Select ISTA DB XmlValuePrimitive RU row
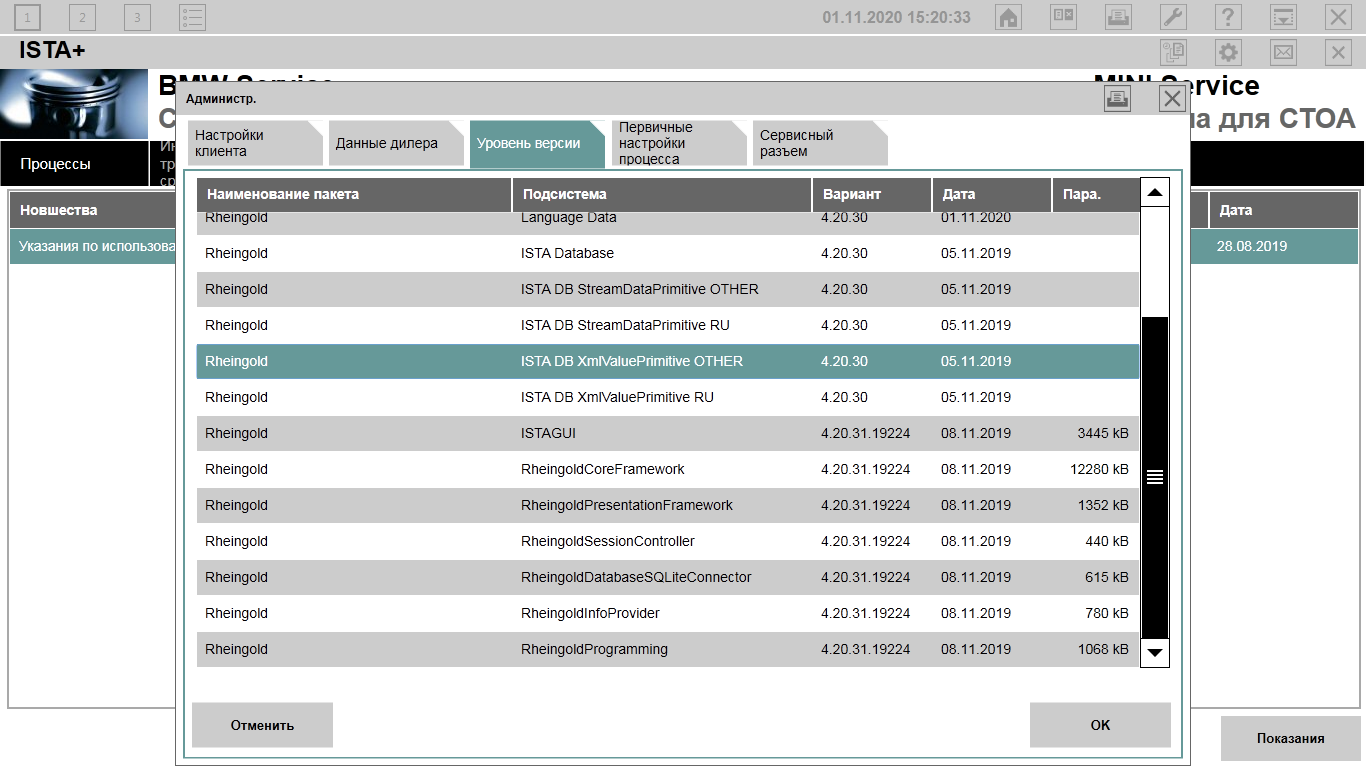Image resolution: width=1366 pixels, height=768 pixels. 668,397
